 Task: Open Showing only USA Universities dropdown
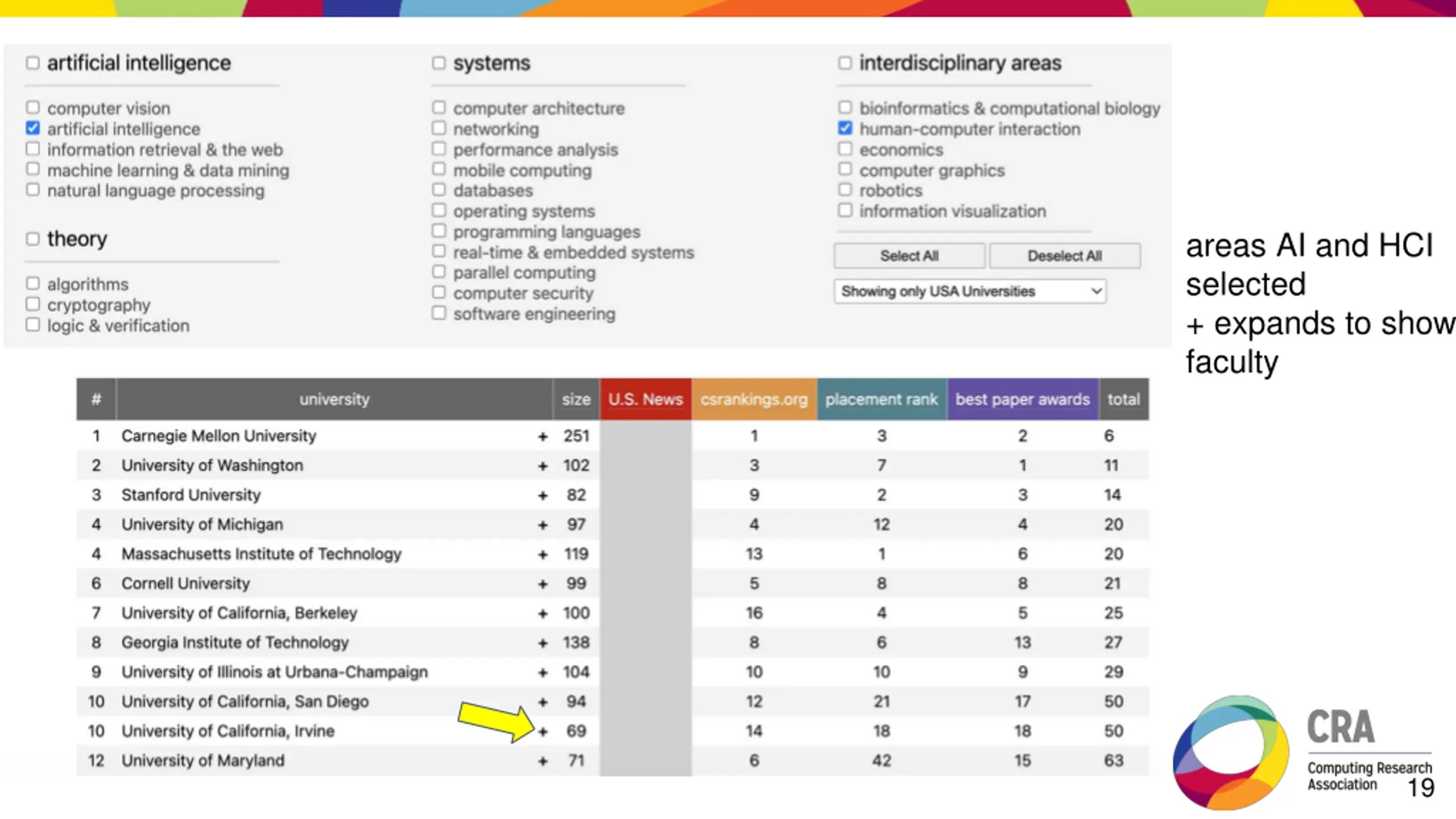point(970,291)
